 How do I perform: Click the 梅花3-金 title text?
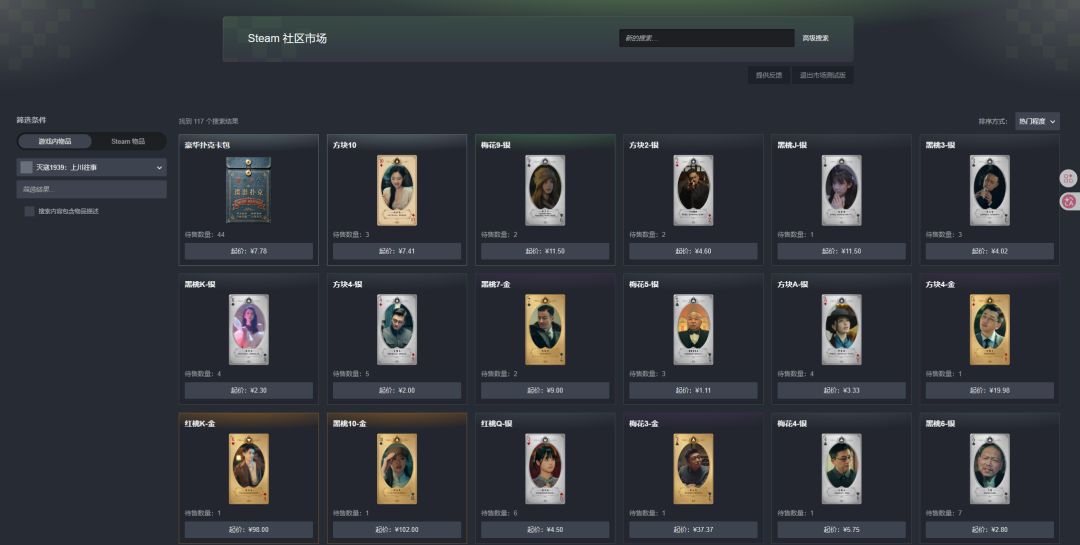click(x=643, y=423)
